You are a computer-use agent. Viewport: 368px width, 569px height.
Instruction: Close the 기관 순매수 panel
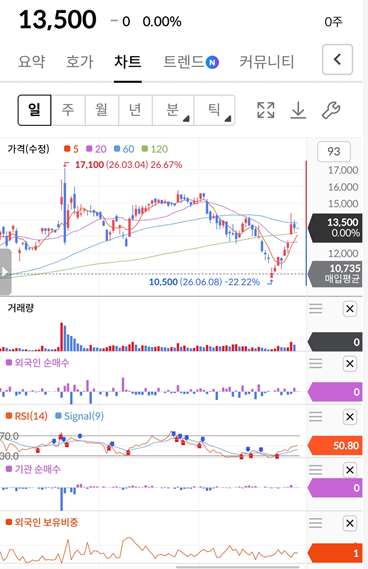[350, 470]
